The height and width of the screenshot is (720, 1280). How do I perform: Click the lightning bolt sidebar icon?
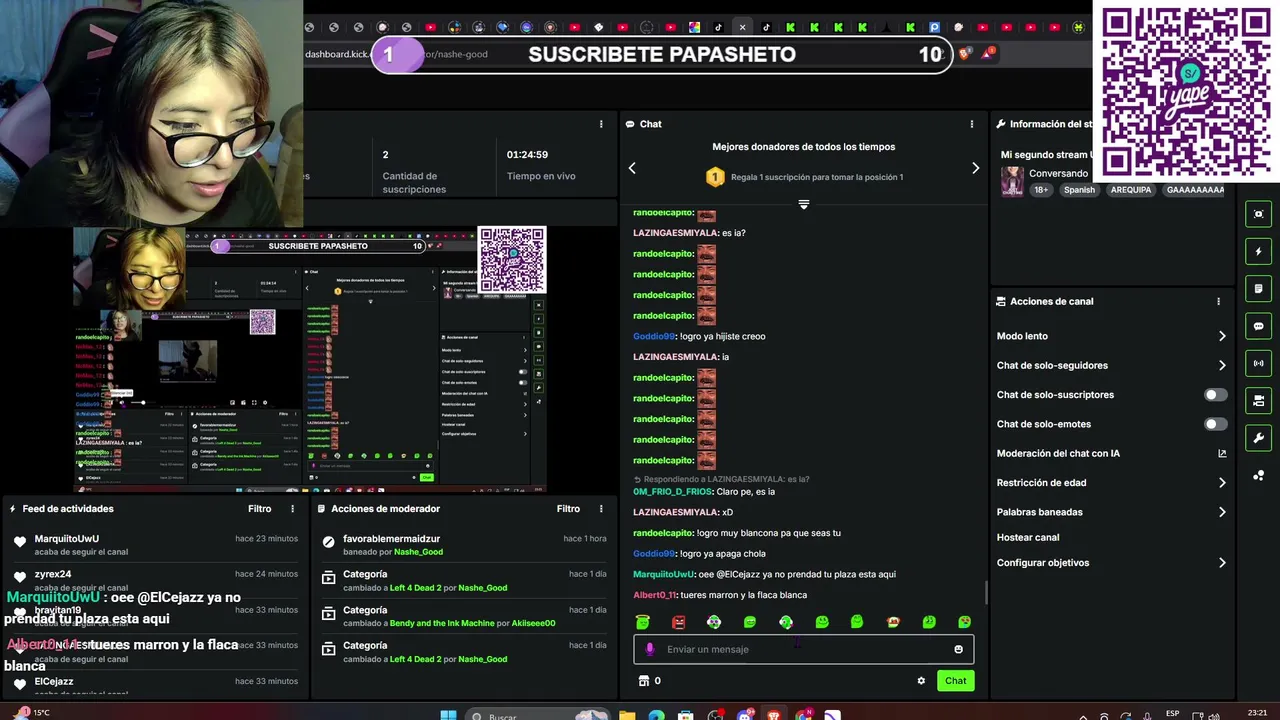pyautogui.click(x=1258, y=251)
